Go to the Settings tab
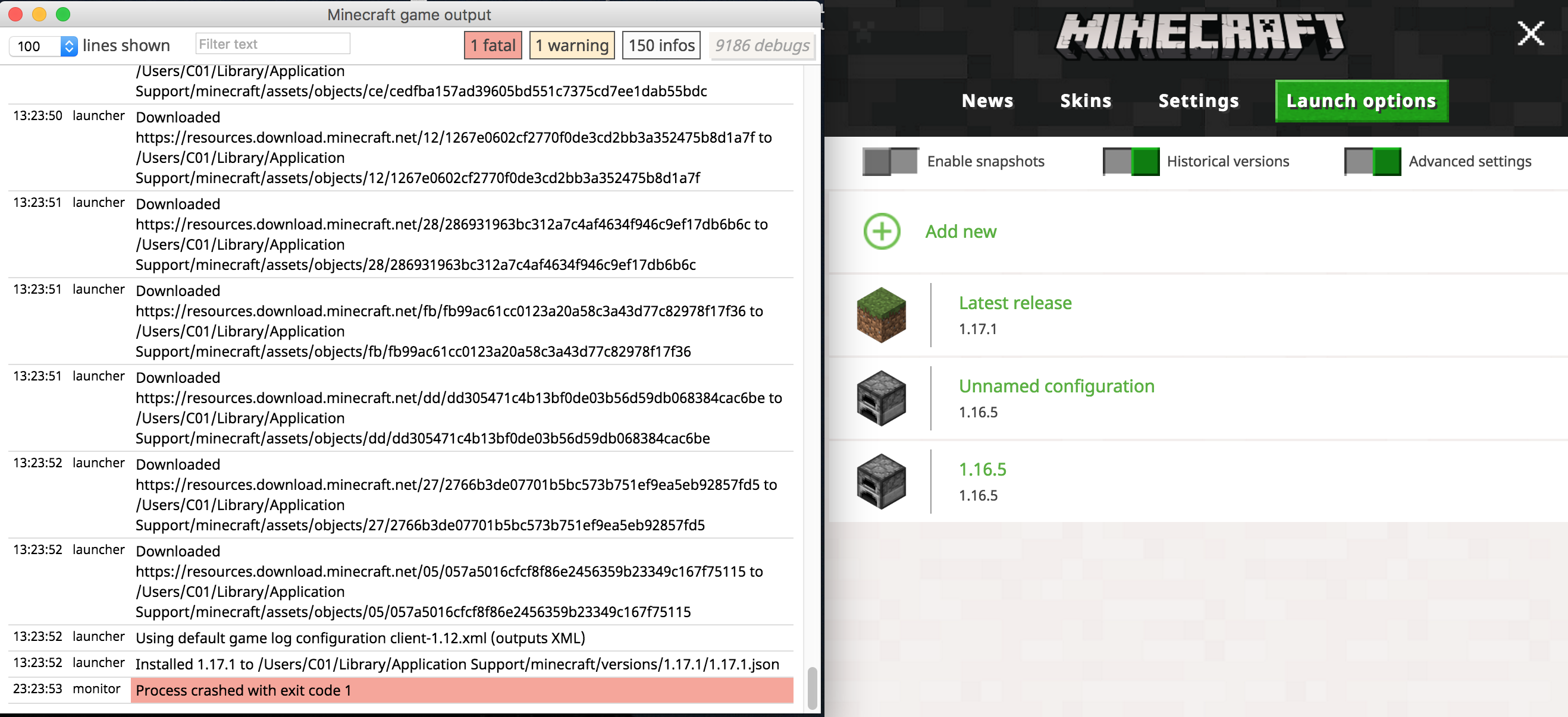This screenshot has height=717, width=1568. coord(1198,101)
